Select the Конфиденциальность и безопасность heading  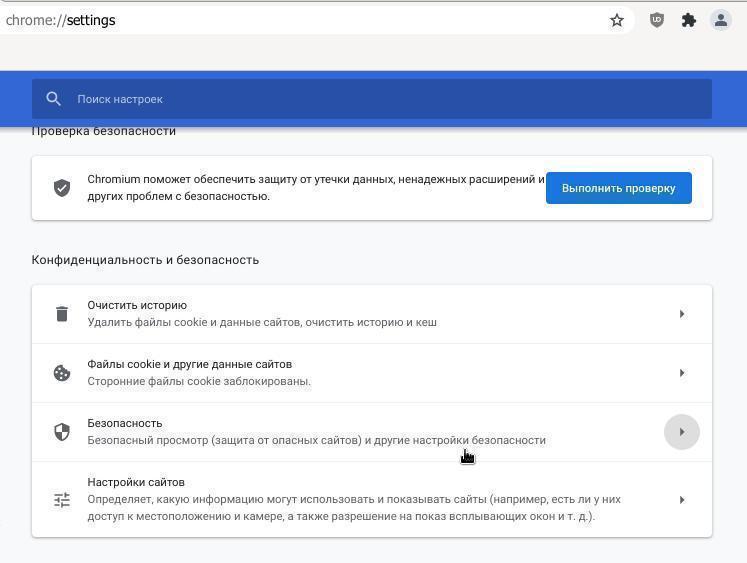(145, 260)
